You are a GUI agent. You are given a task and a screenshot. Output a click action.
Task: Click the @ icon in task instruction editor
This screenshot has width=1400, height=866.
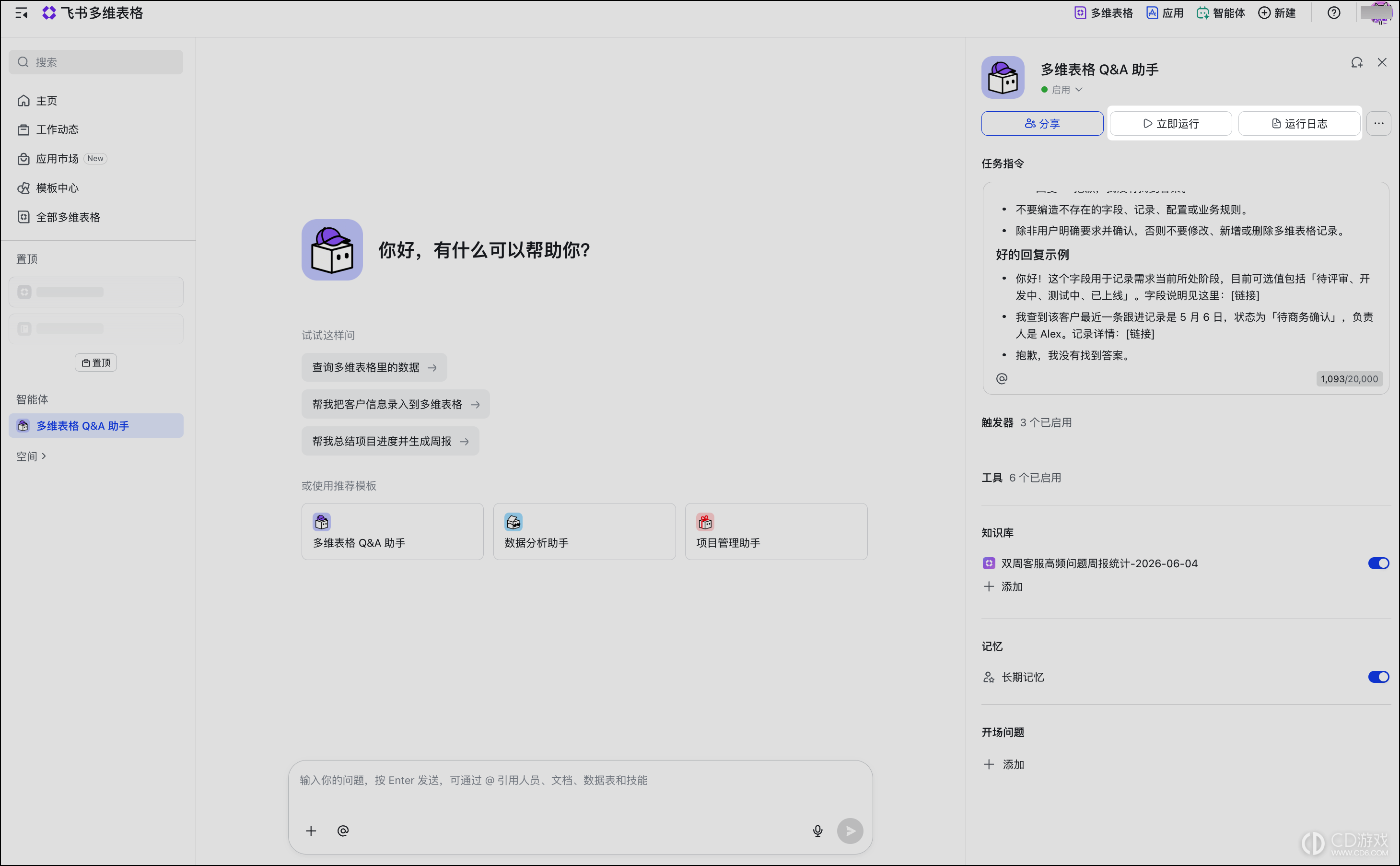(x=1002, y=379)
